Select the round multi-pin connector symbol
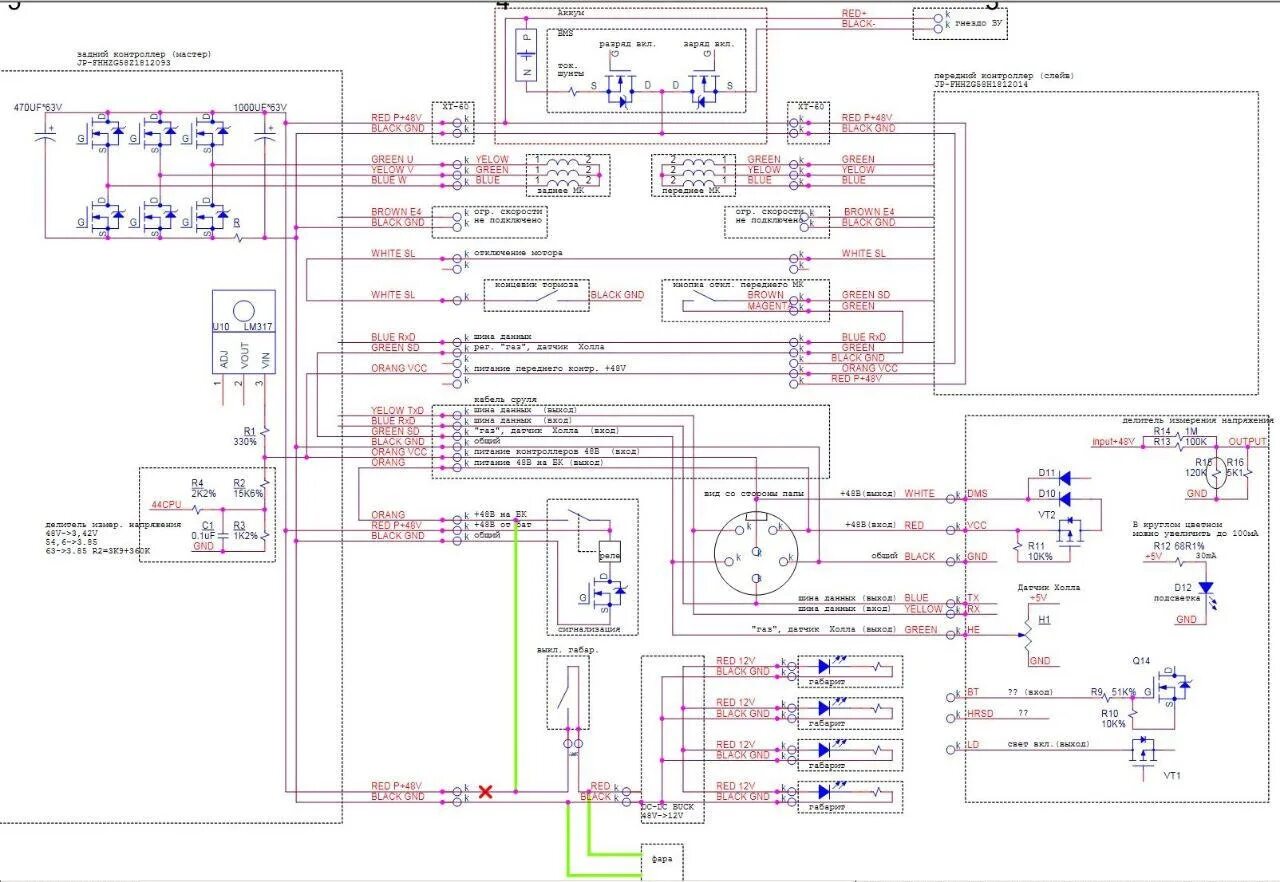 click(x=757, y=553)
